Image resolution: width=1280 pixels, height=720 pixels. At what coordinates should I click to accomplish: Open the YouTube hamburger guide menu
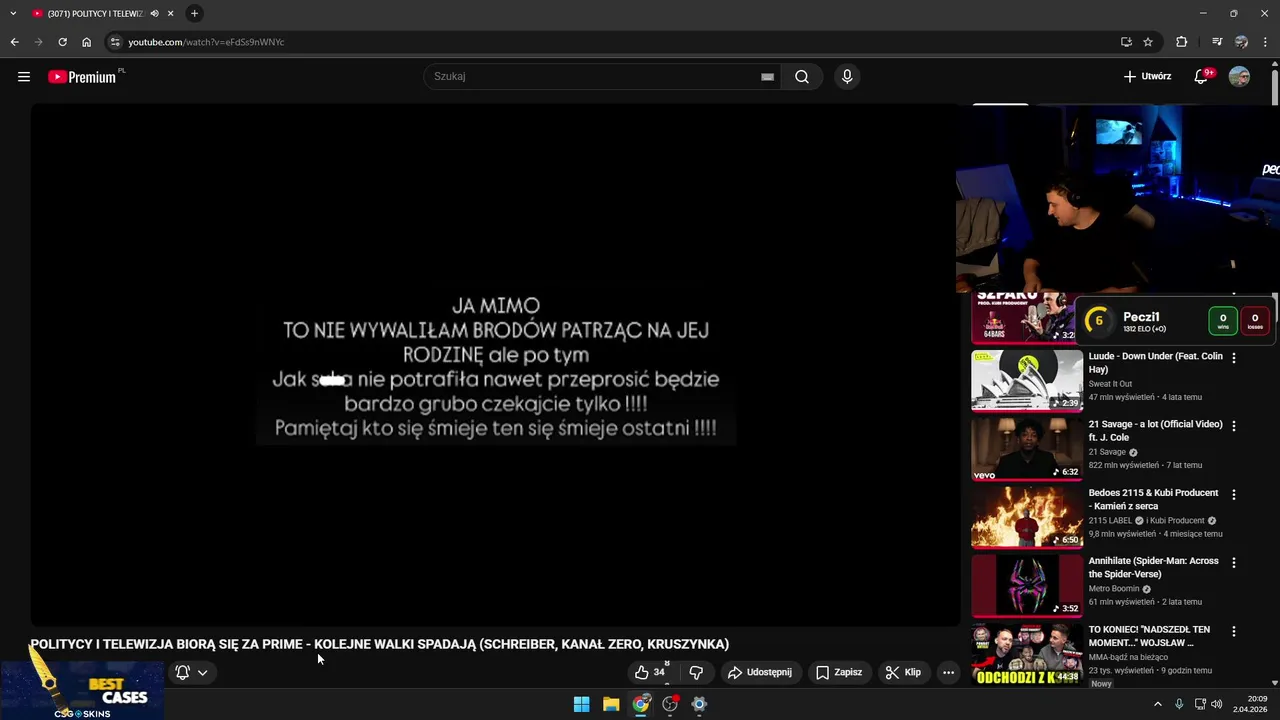click(24, 77)
